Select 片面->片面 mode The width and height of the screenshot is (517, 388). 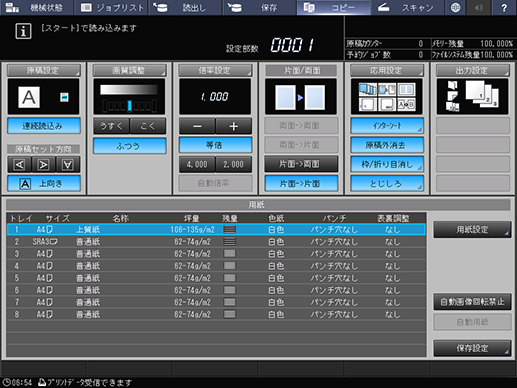pos(301,183)
